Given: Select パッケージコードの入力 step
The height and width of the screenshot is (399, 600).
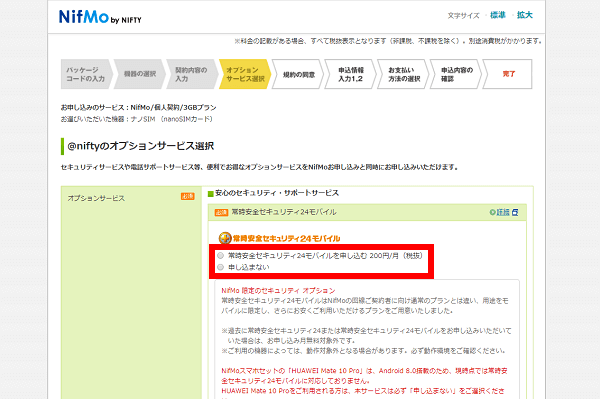Looking at the screenshot, I should tap(86, 74).
